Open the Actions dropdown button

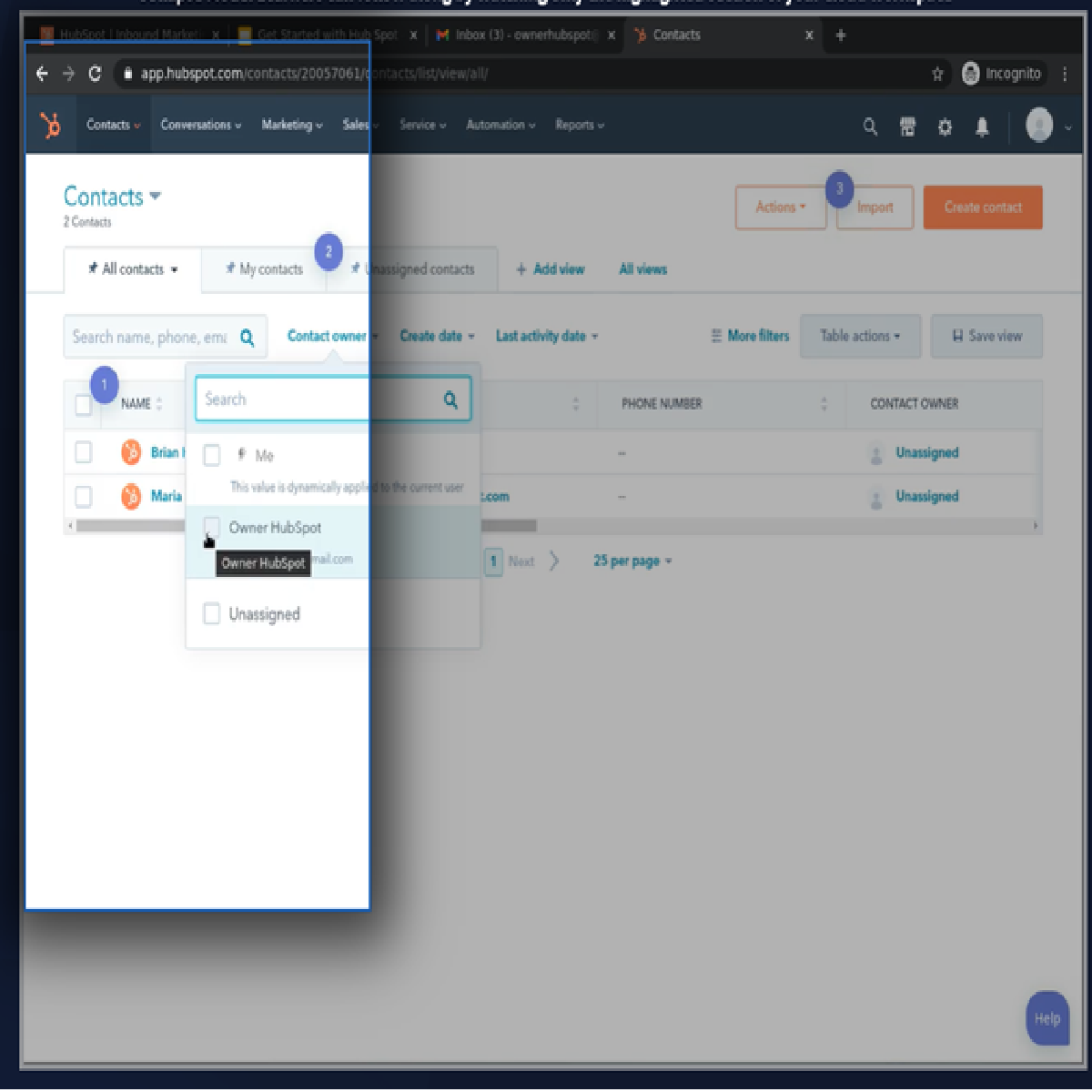781,207
